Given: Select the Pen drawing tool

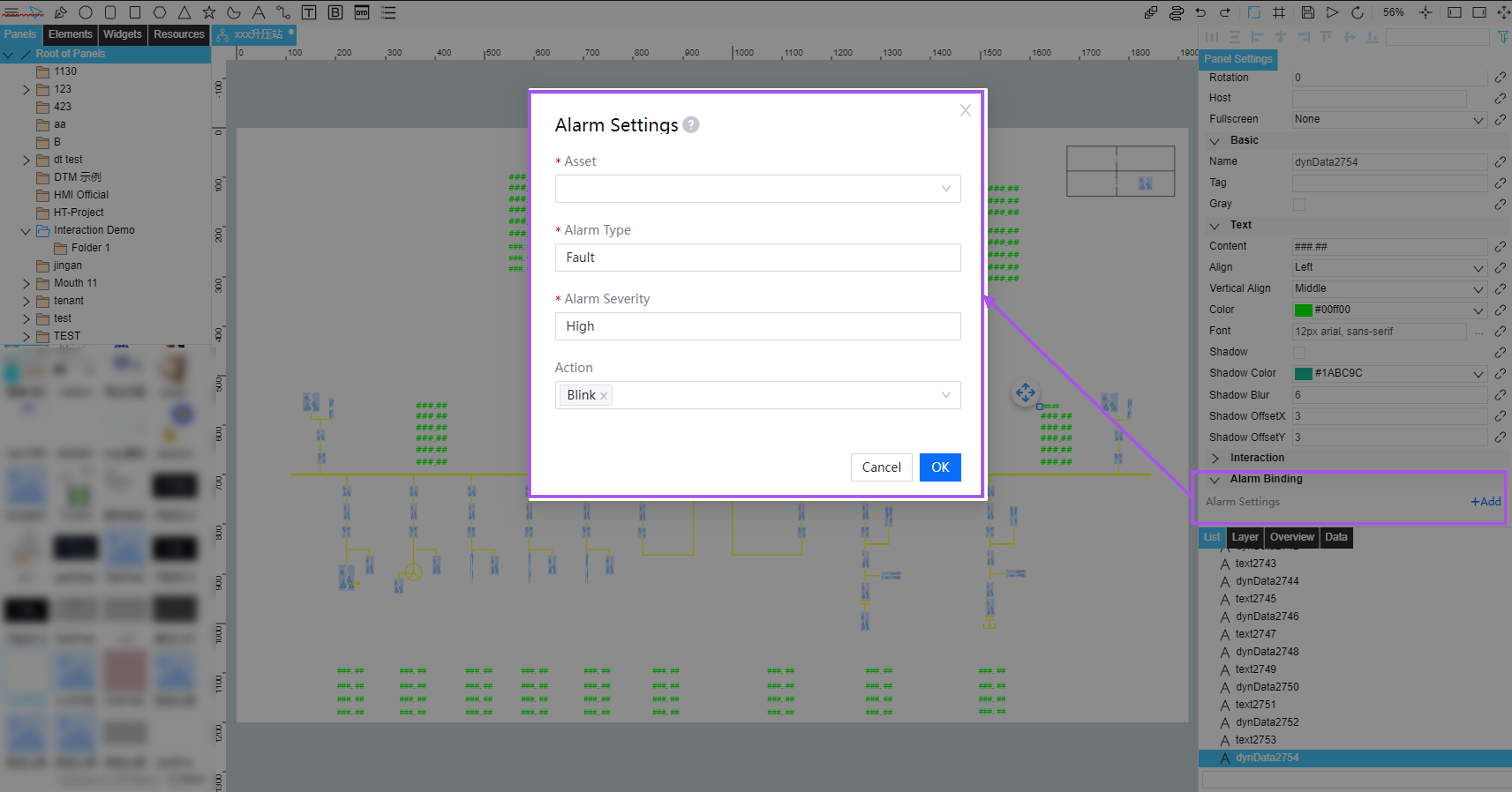Looking at the screenshot, I should click(x=61, y=12).
